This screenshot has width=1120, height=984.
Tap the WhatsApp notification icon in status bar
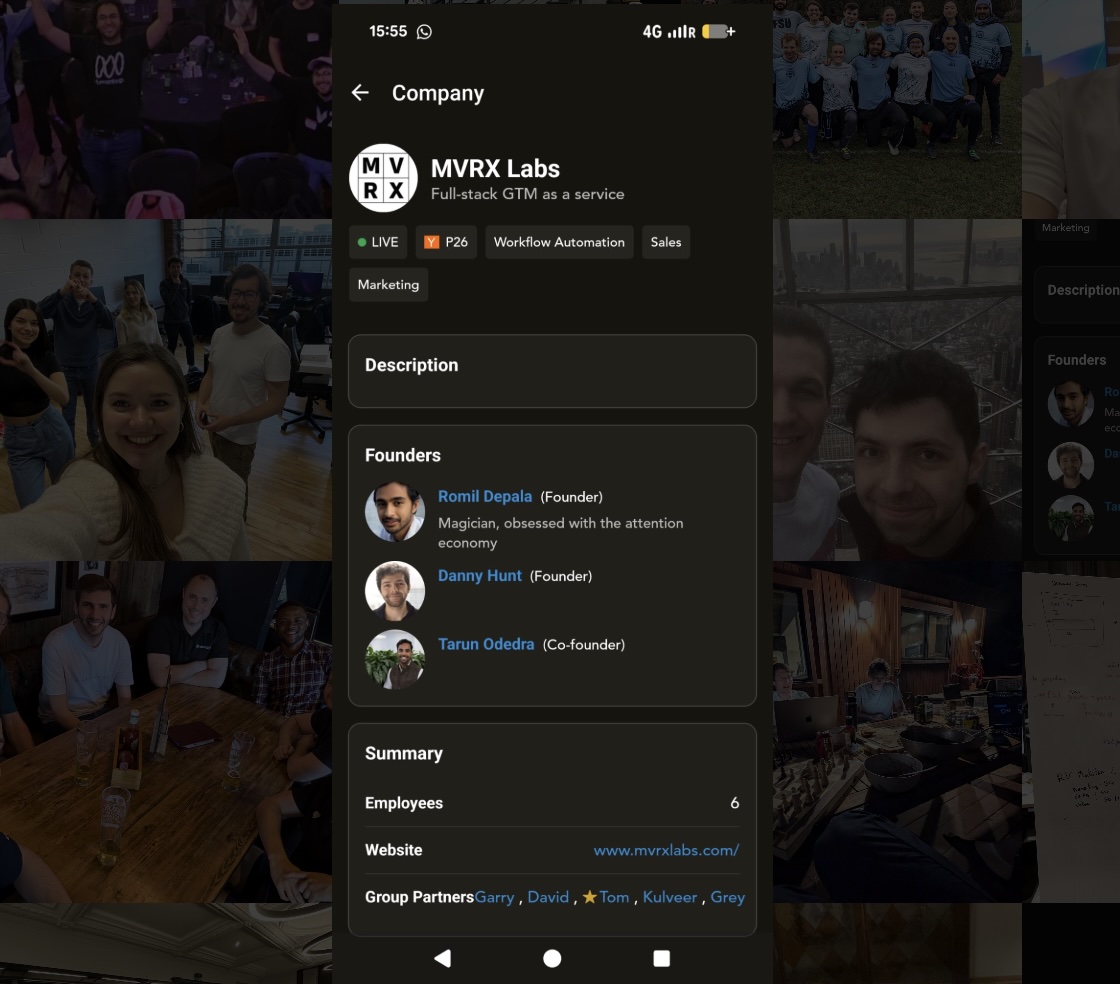pyautogui.click(x=424, y=31)
